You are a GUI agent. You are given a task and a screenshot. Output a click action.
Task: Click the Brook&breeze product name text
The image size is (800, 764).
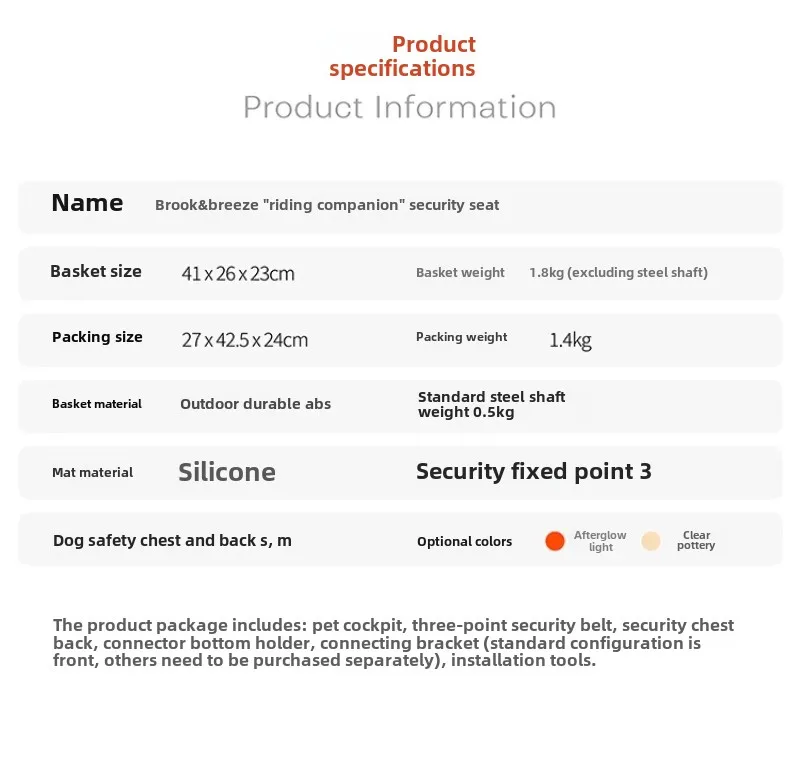coord(327,205)
